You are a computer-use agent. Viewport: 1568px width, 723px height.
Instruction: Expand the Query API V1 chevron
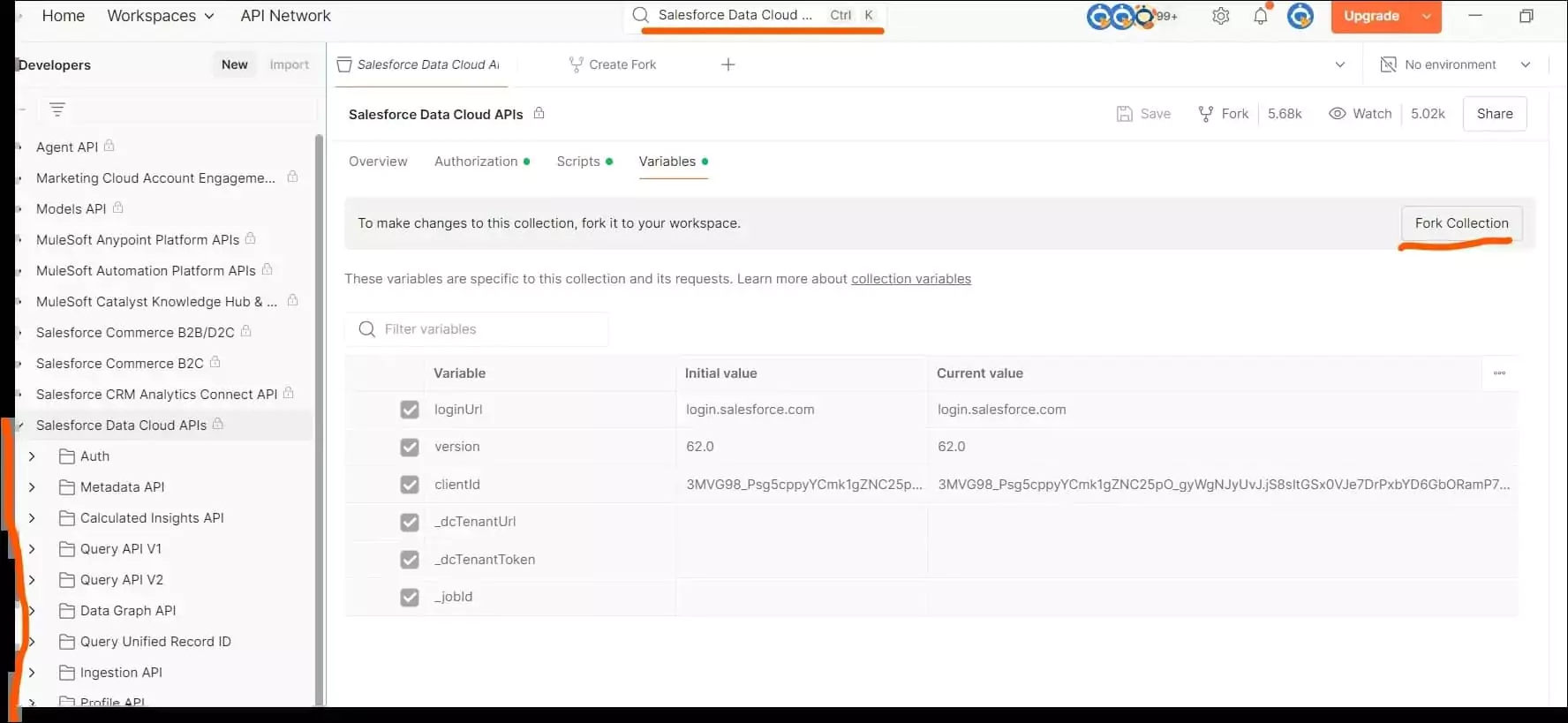32,549
